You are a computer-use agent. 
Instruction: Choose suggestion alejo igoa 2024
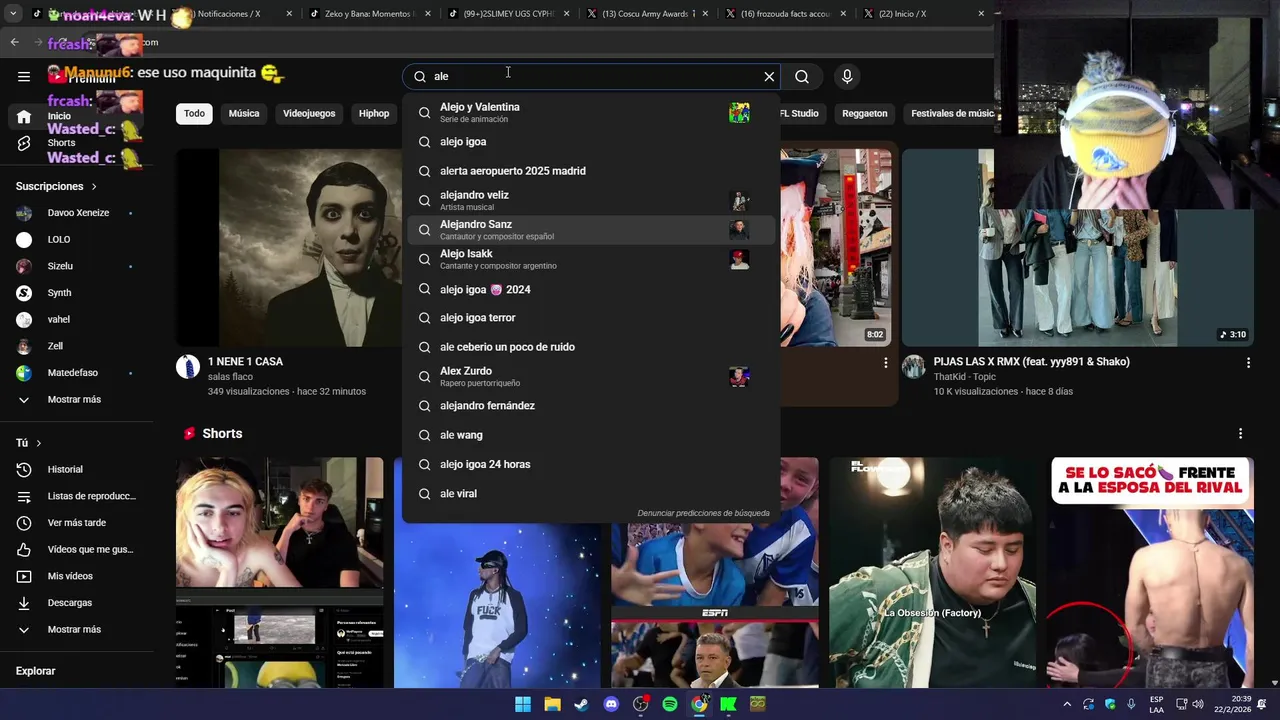click(591, 290)
